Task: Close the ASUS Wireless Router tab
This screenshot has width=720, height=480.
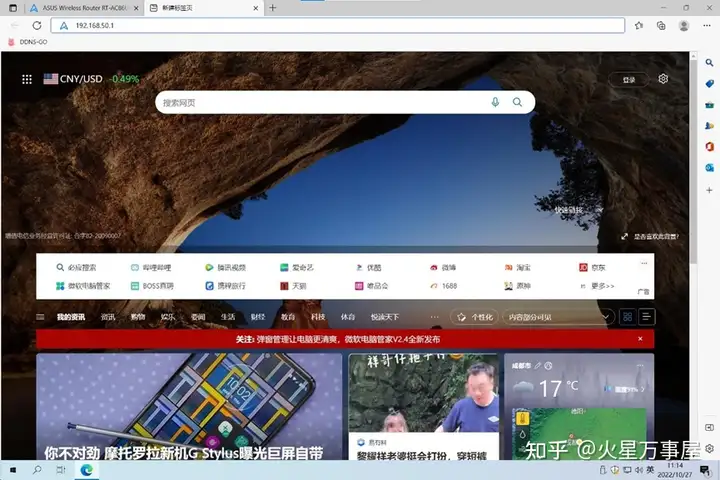Action: (136, 8)
